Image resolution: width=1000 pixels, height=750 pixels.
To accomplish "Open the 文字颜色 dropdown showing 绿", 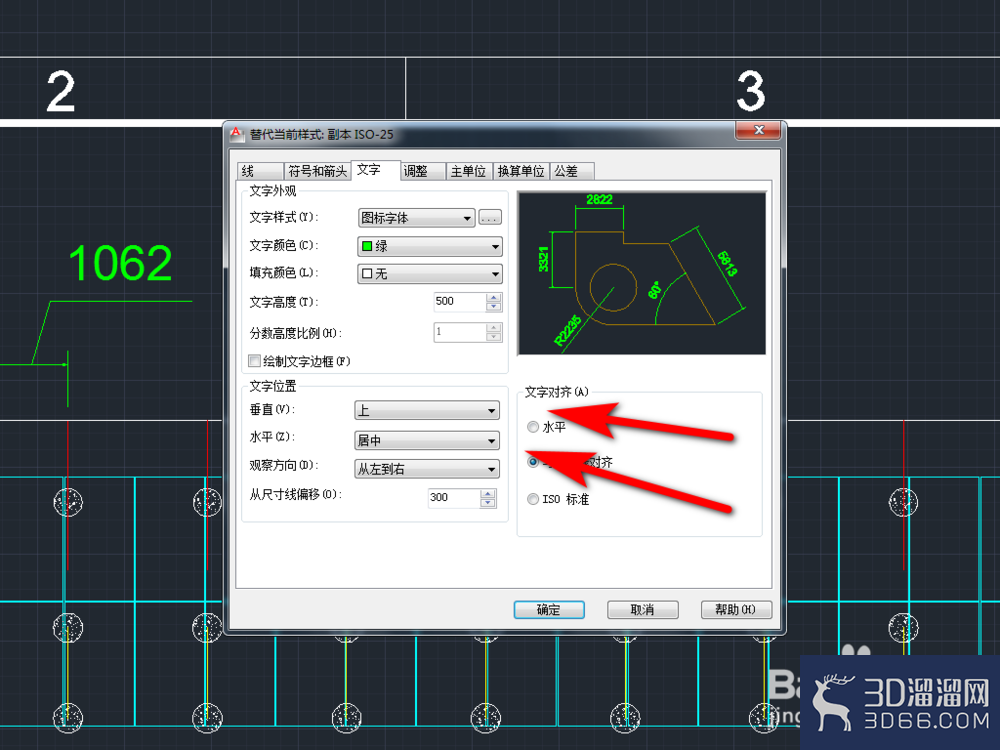I will click(430, 246).
